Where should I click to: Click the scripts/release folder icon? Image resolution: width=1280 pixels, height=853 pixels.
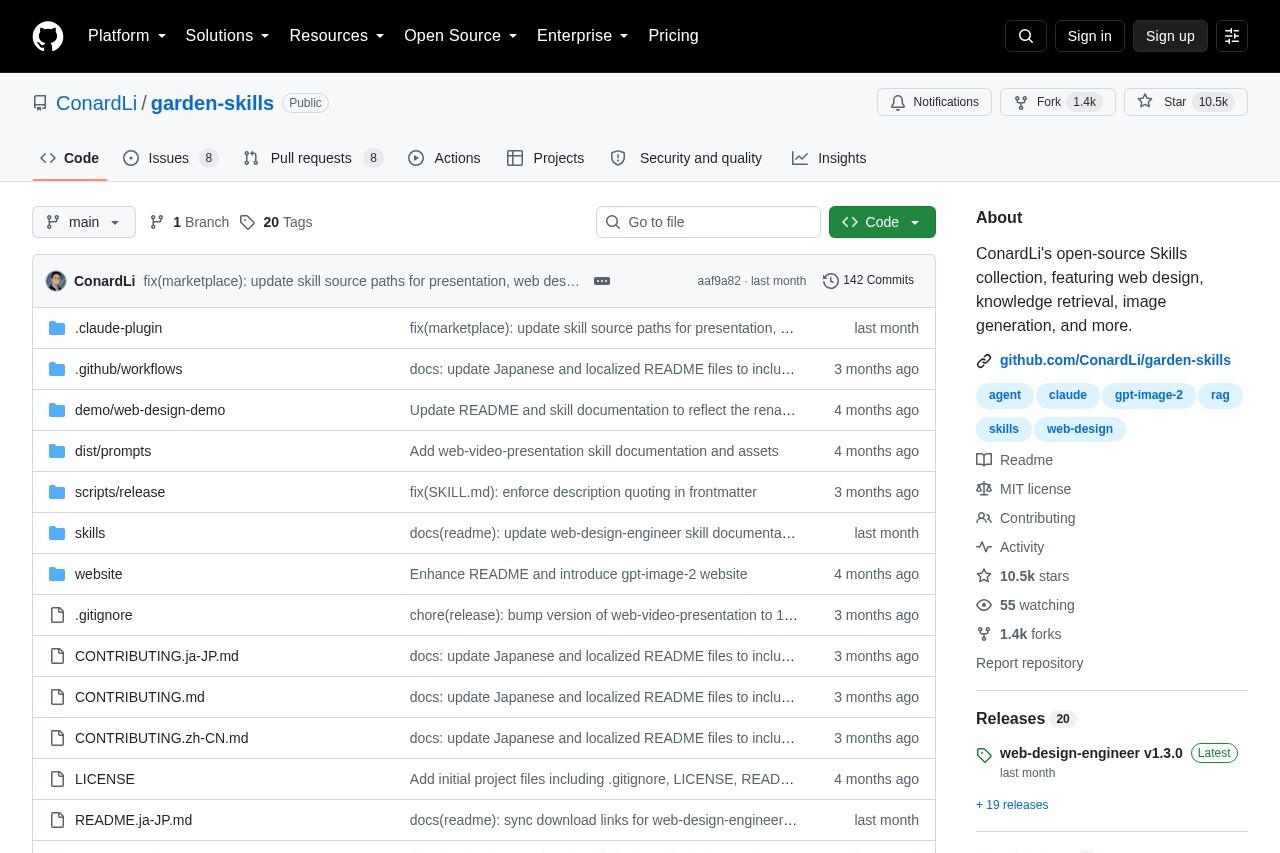tap(57, 492)
